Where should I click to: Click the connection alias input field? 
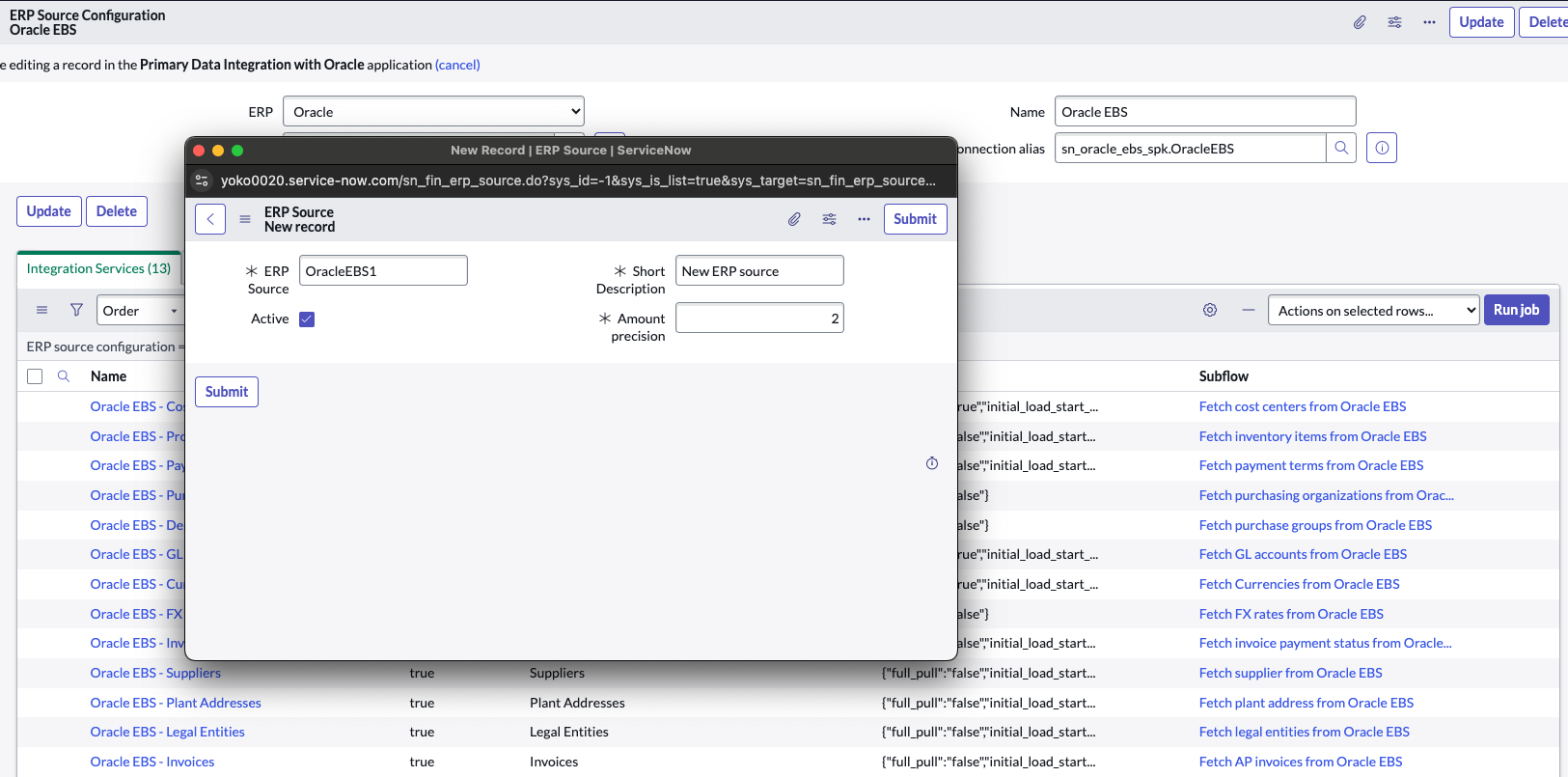coord(1190,148)
